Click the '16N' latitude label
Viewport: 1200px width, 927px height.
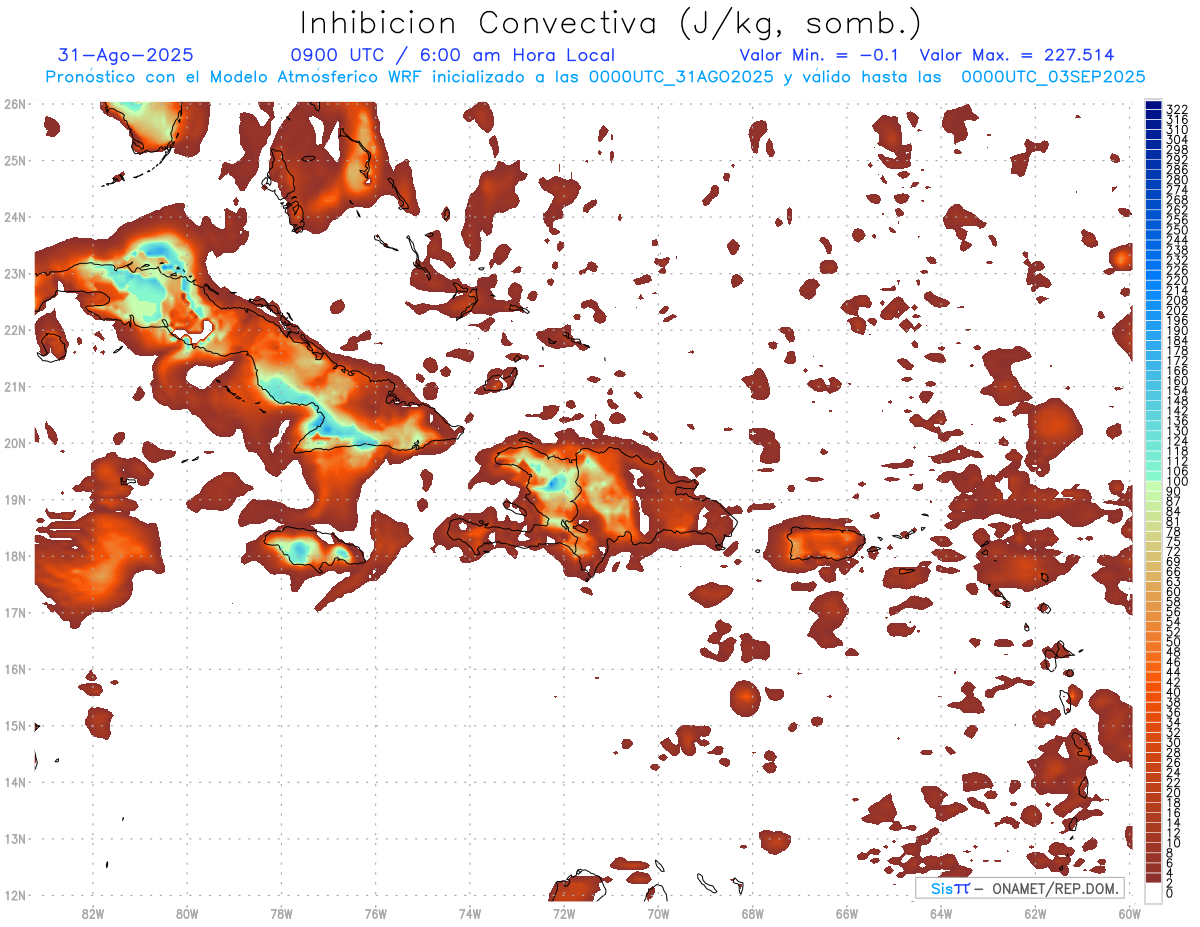tap(15, 669)
